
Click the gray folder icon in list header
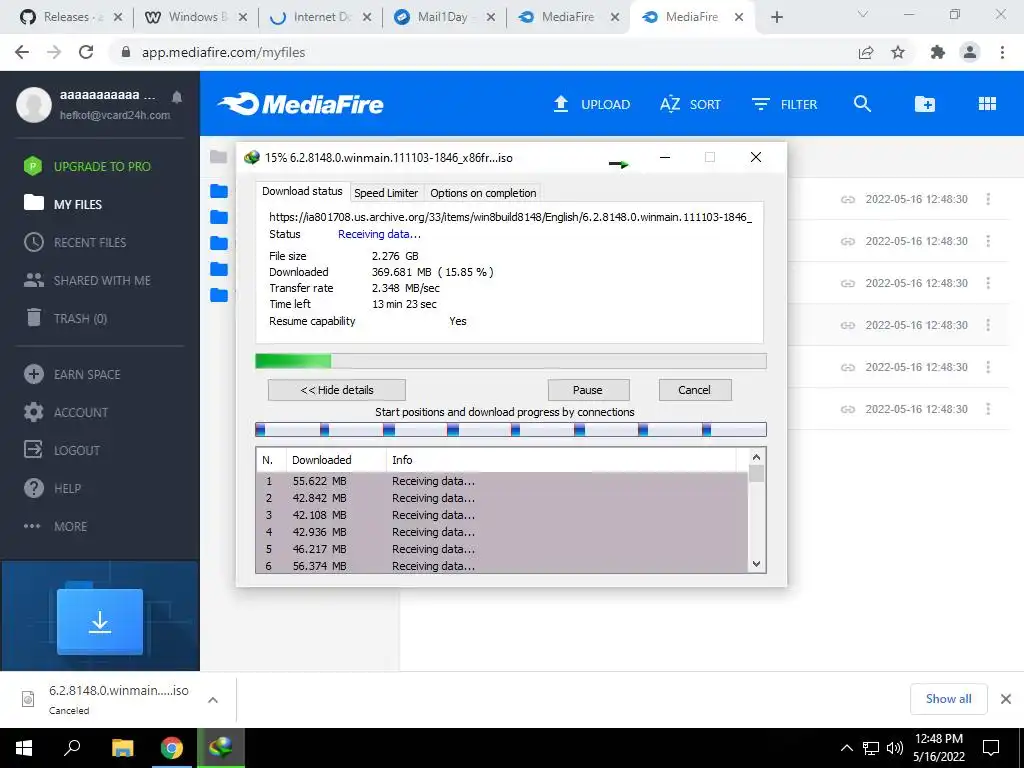[218, 157]
